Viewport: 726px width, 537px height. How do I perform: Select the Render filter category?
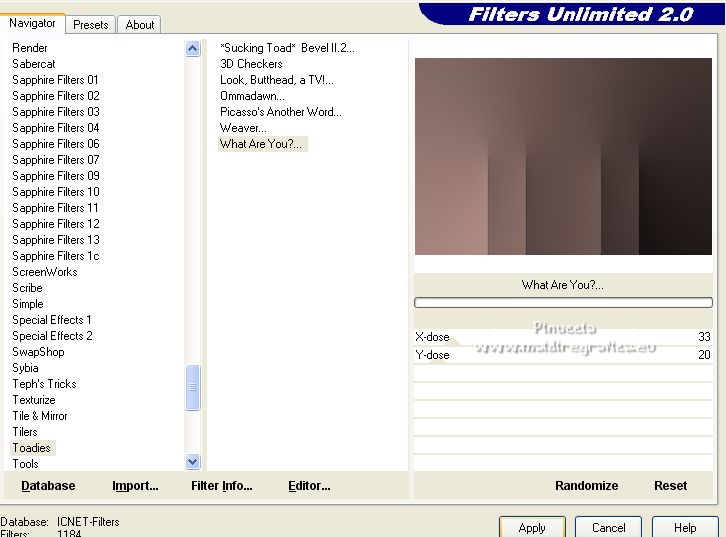pyautogui.click(x=30, y=48)
